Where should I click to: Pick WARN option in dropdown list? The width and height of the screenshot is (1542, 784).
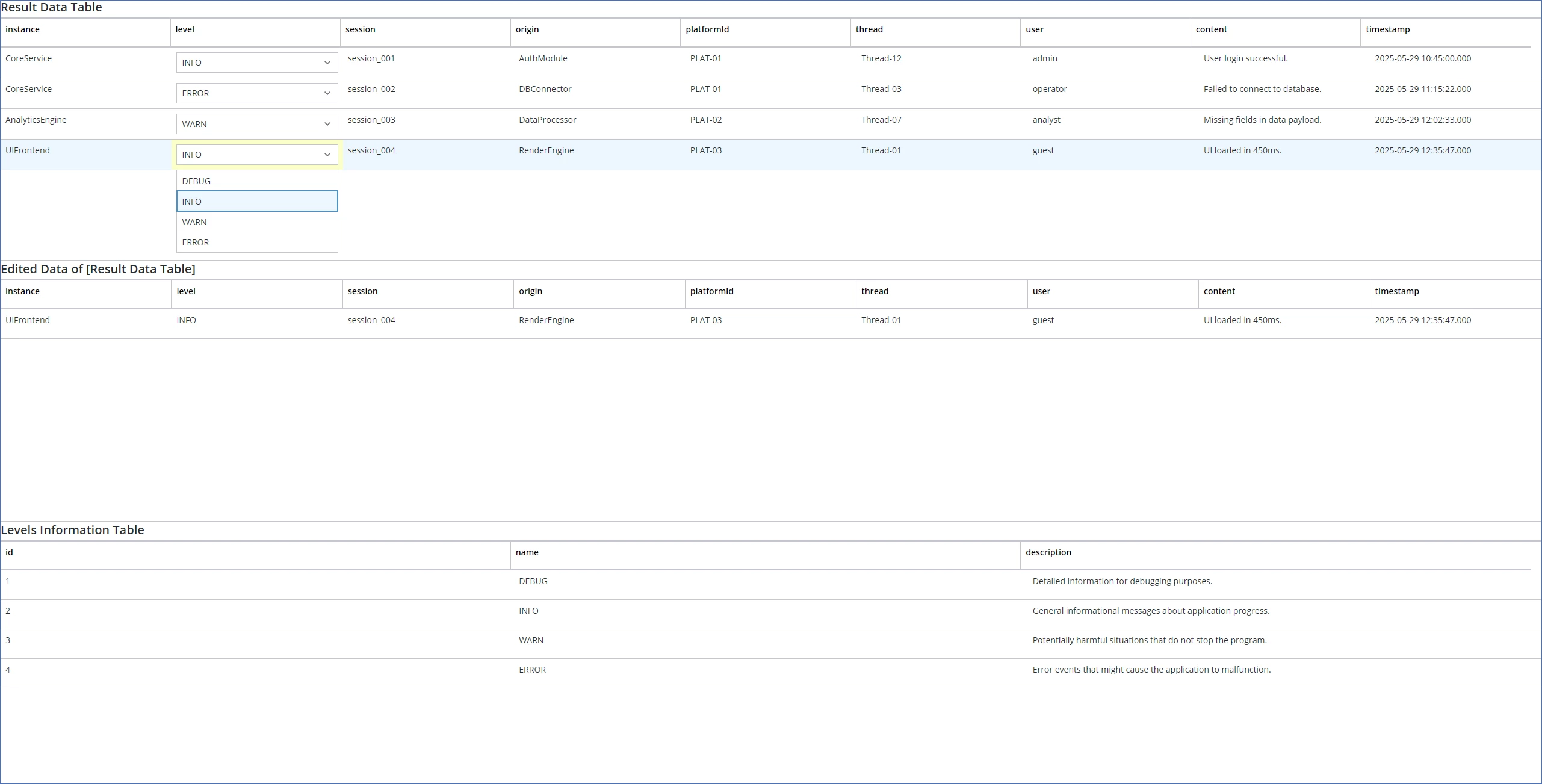256,222
